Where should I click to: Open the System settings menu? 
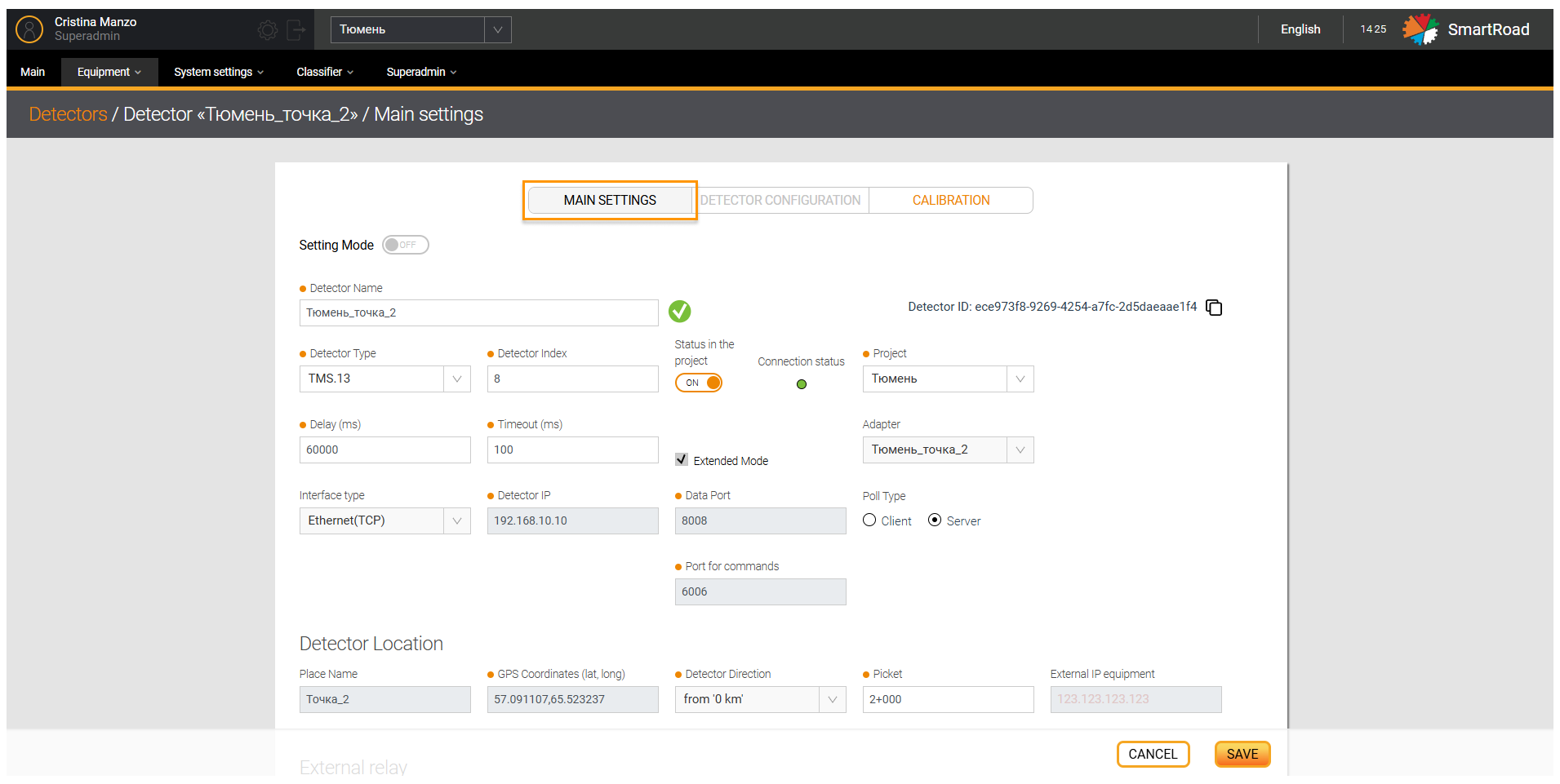click(219, 72)
